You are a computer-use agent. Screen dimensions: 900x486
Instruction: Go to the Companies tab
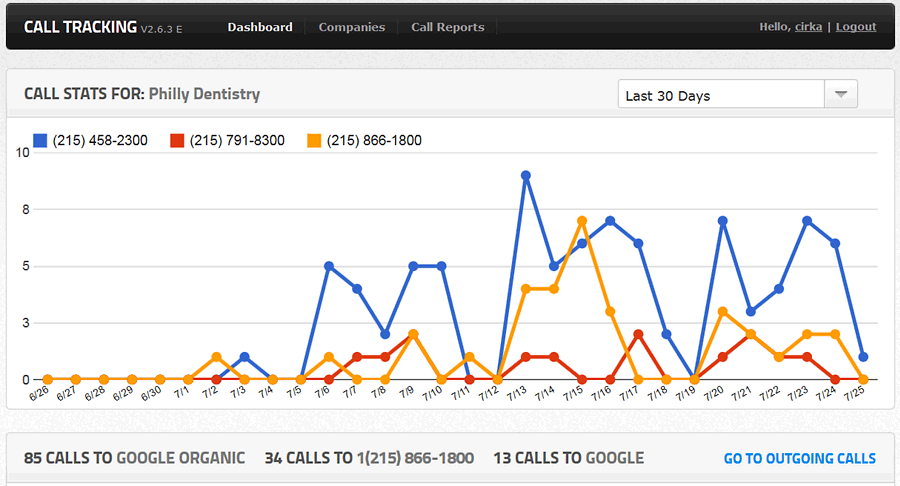[x=351, y=27]
